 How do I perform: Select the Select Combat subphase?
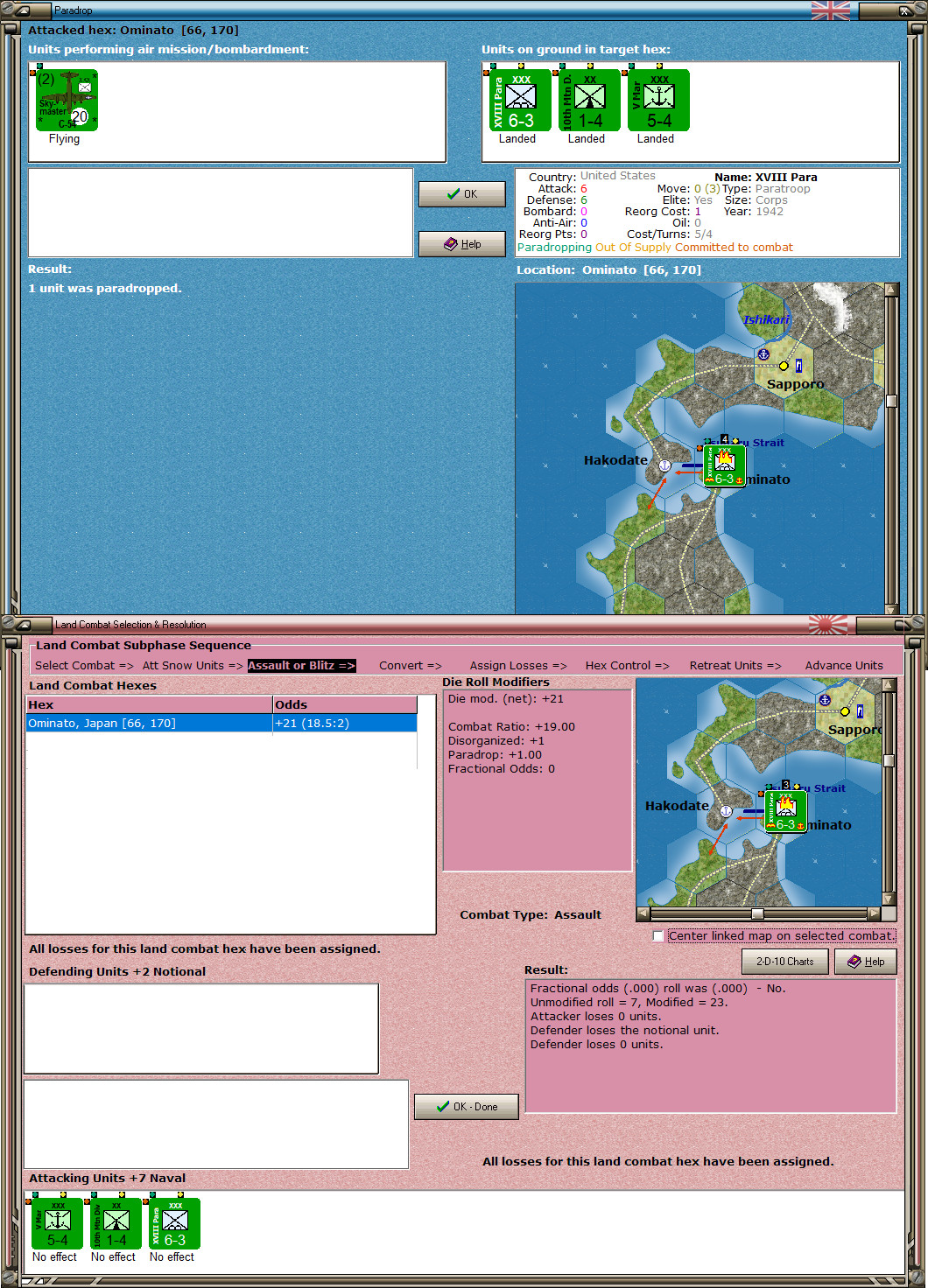point(83,666)
